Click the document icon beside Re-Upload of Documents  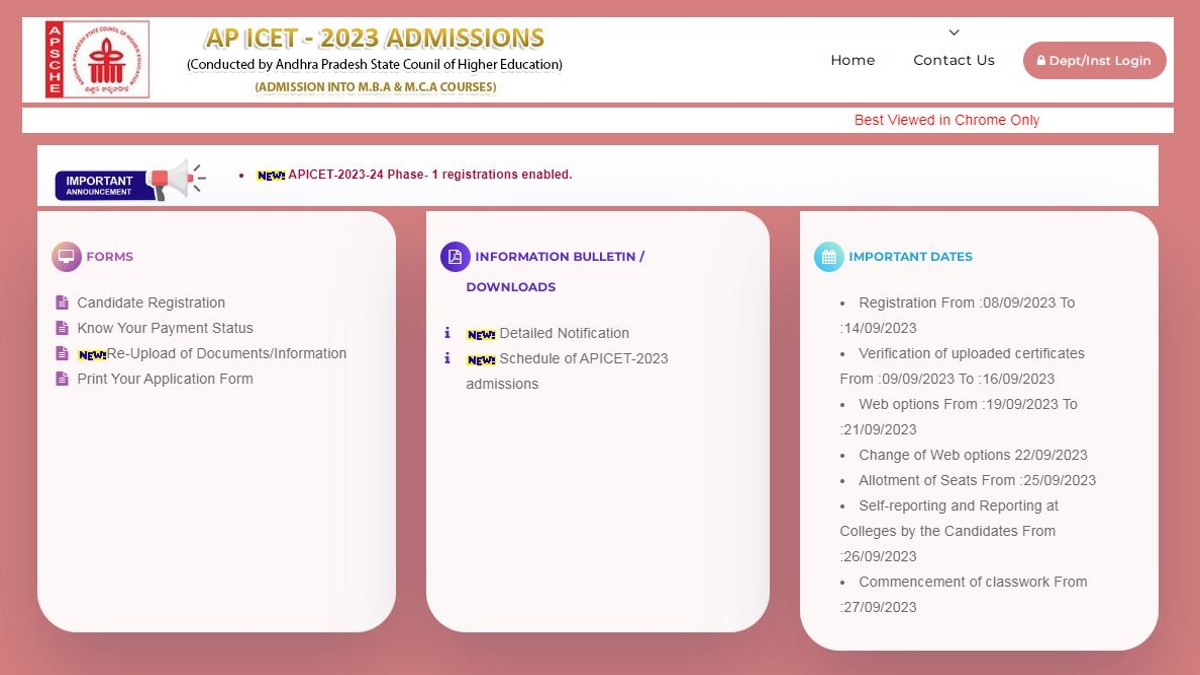62,354
